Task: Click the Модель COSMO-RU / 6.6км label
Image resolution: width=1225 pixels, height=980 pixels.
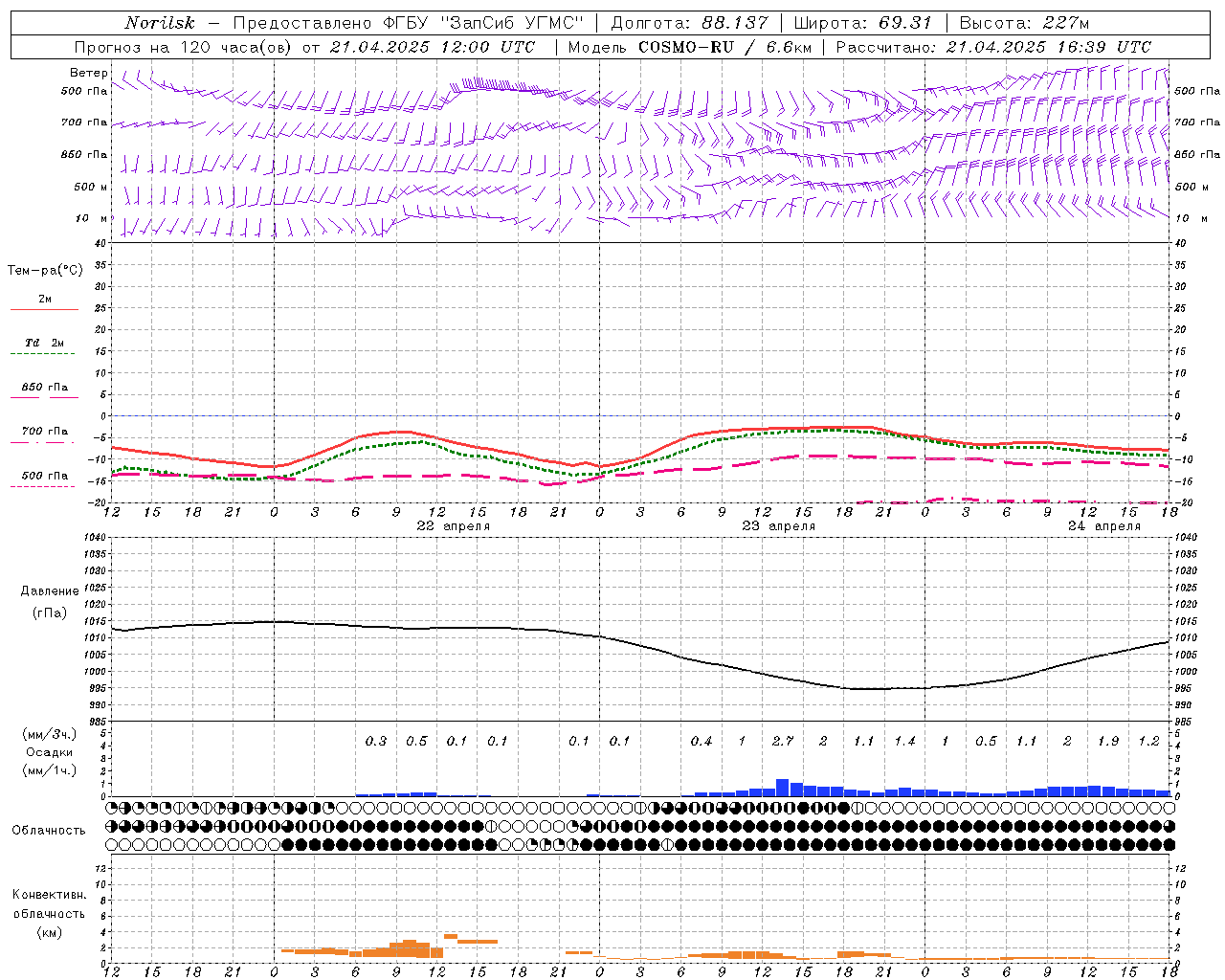Action: point(690,47)
